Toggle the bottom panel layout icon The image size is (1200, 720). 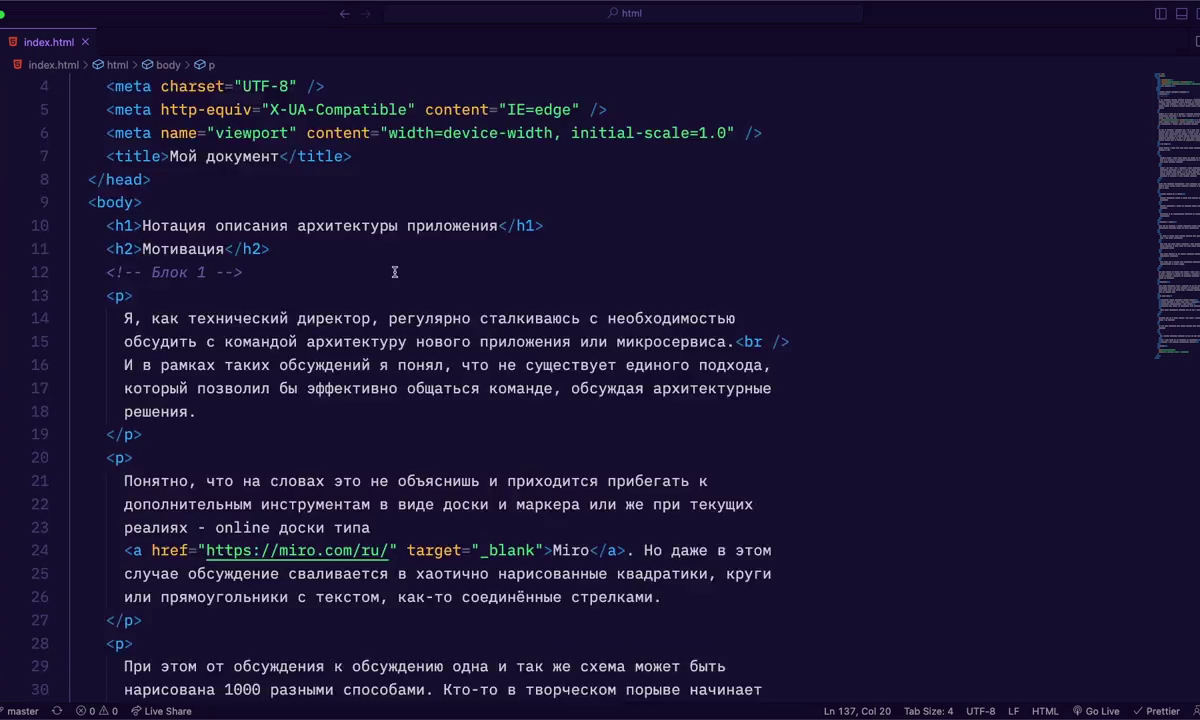[1180, 14]
